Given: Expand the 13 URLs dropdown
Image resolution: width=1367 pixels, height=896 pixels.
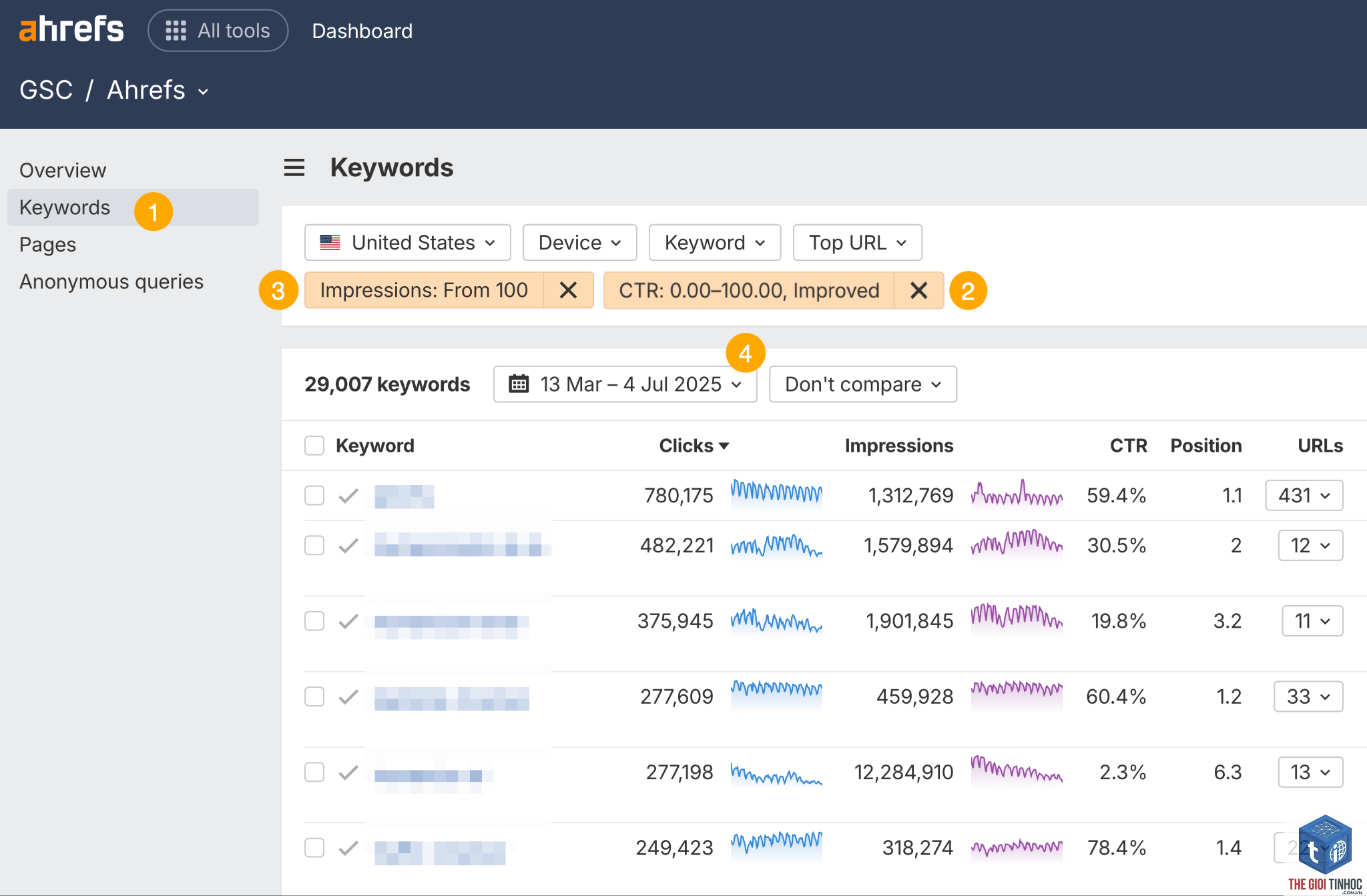Looking at the screenshot, I should point(1310,772).
